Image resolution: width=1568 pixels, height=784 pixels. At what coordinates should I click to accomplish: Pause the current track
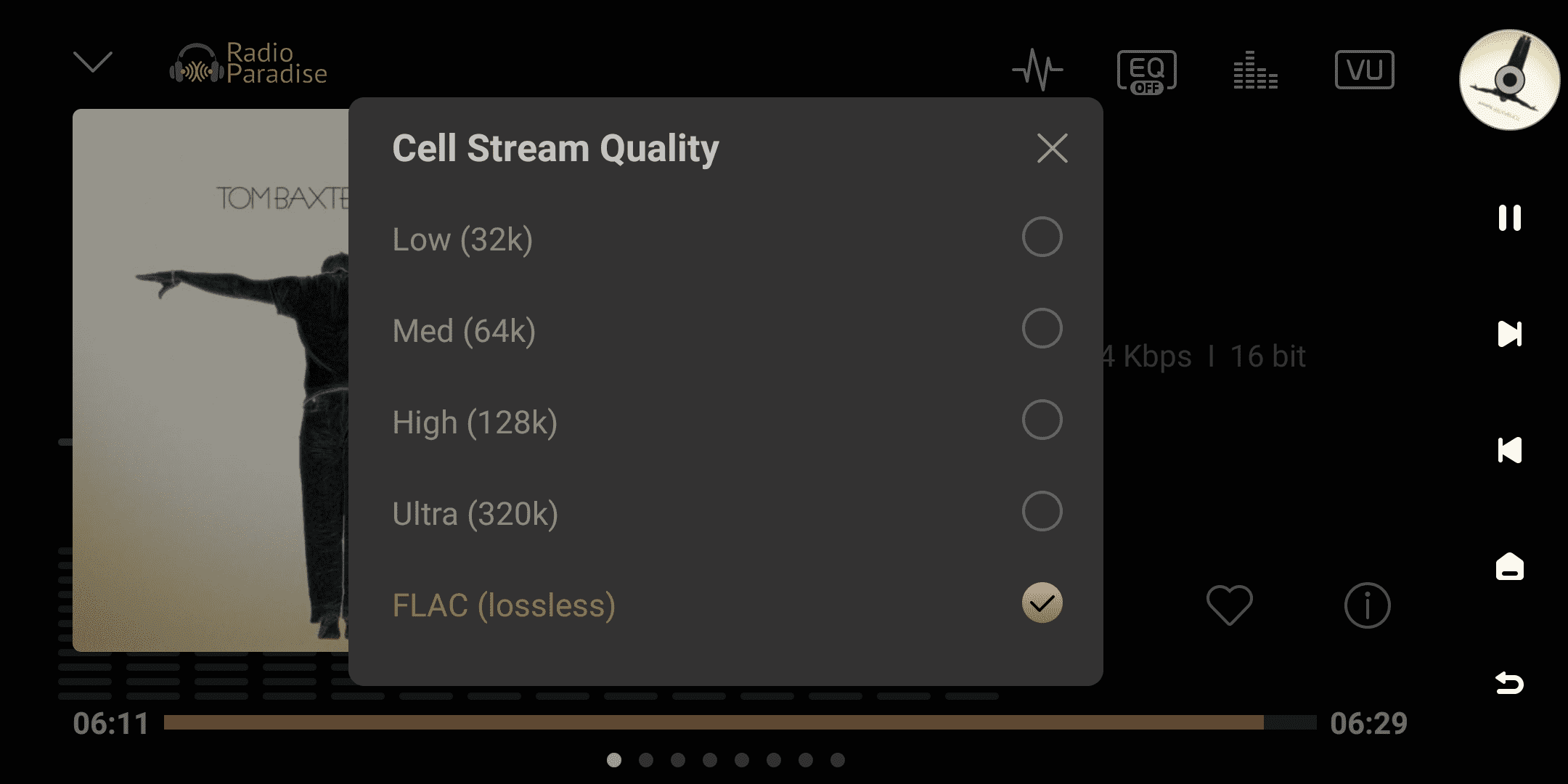click(1509, 218)
